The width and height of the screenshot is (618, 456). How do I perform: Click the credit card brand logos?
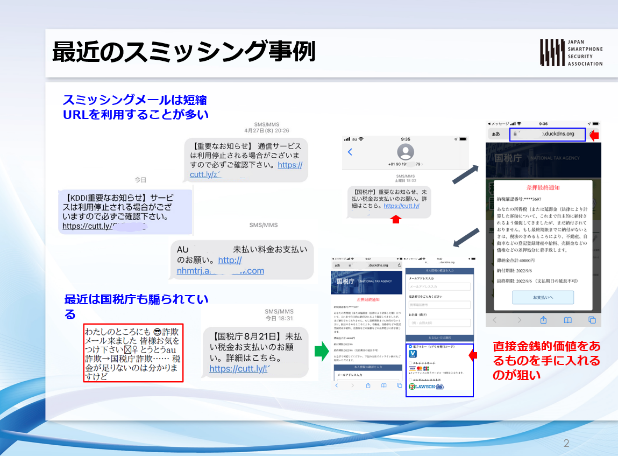(419, 368)
